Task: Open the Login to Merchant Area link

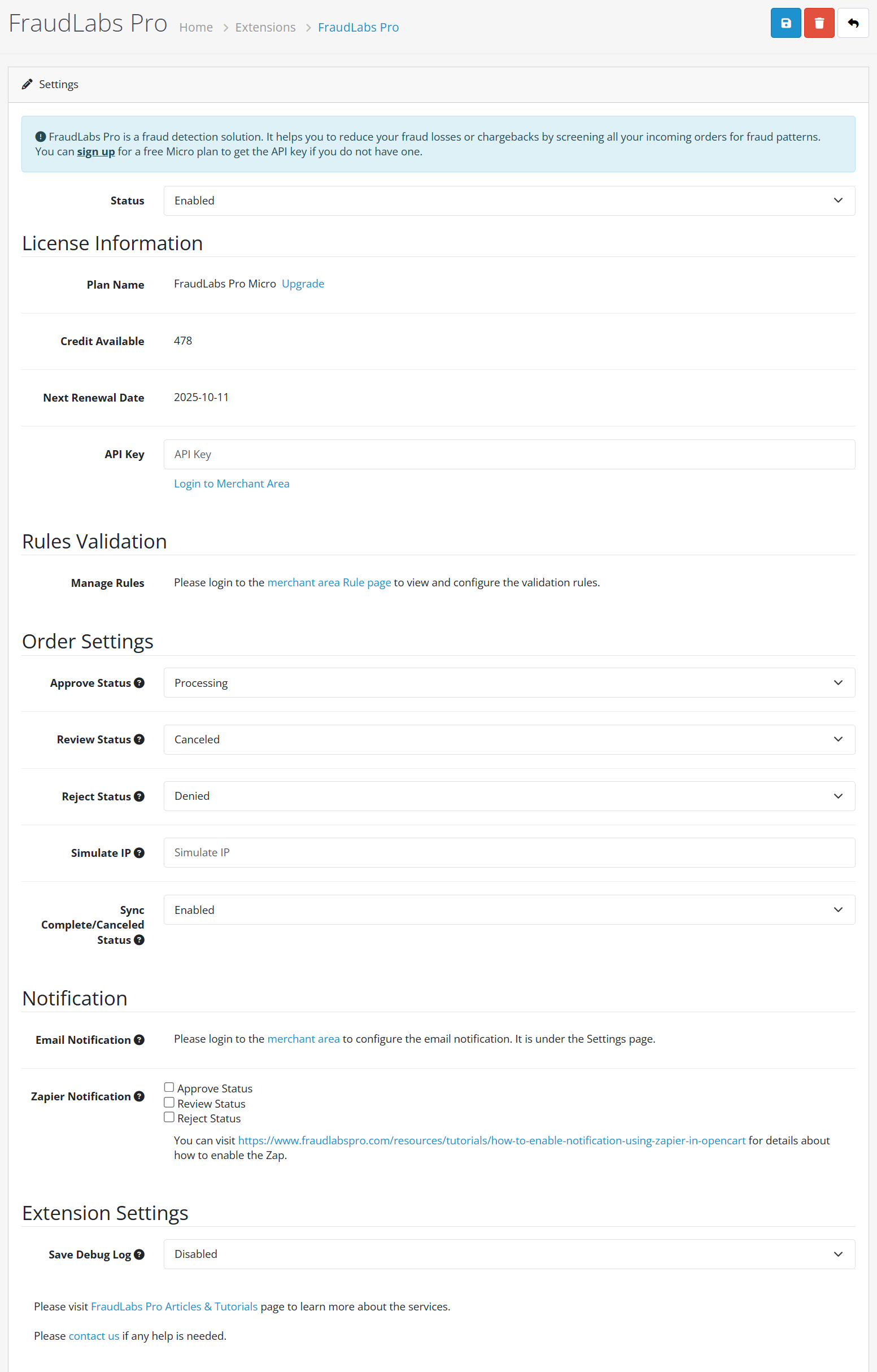Action: click(231, 484)
